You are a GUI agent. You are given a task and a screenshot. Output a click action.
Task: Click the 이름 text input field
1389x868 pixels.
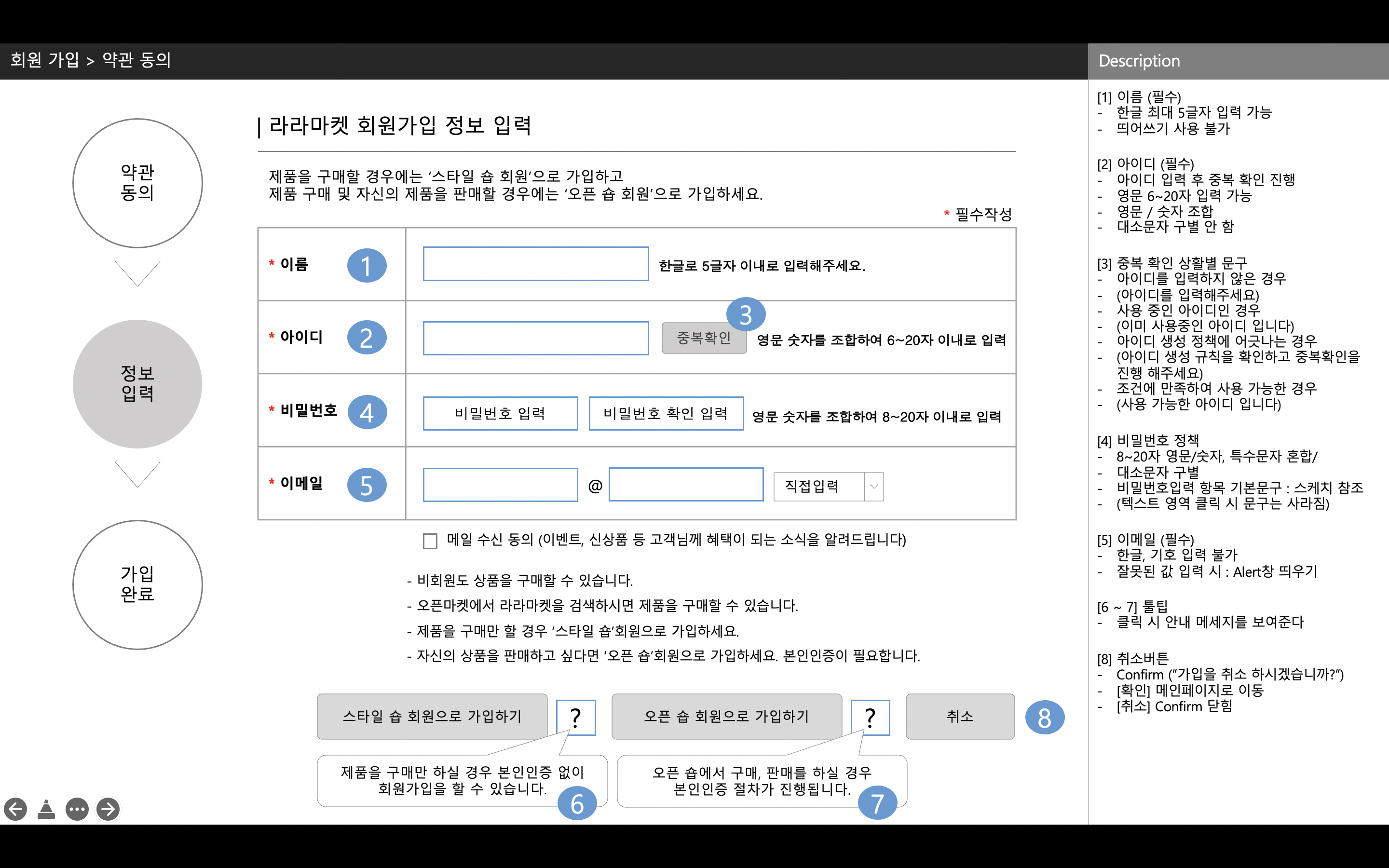[x=535, y=264]
